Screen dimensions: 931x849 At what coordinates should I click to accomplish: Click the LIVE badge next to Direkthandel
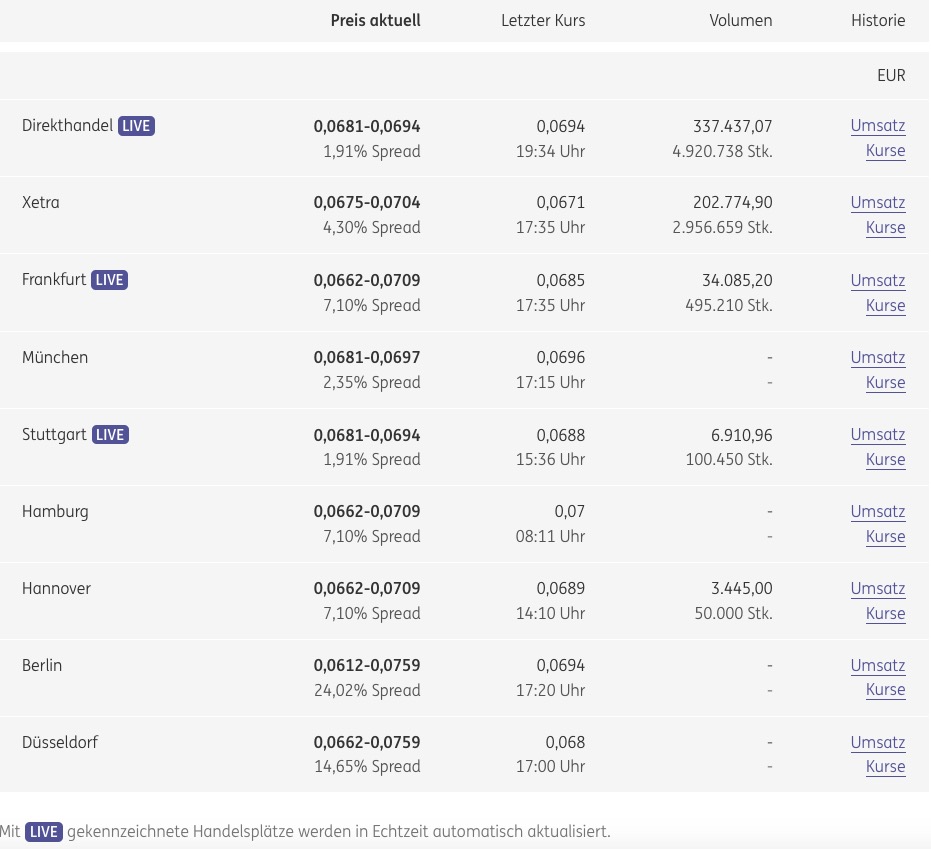[x=137, y=126]
